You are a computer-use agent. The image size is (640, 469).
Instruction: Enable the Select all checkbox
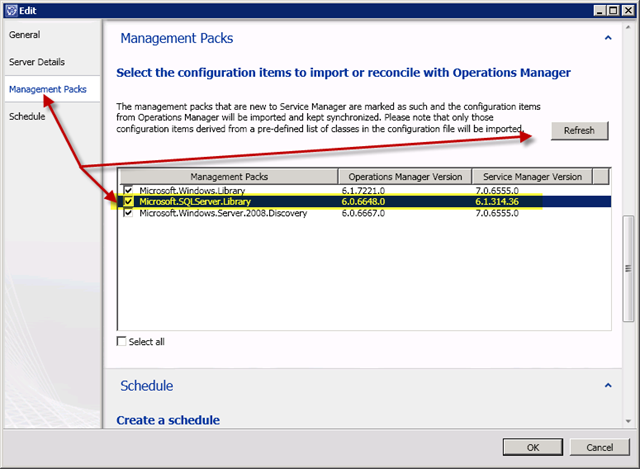click(122, 342)
